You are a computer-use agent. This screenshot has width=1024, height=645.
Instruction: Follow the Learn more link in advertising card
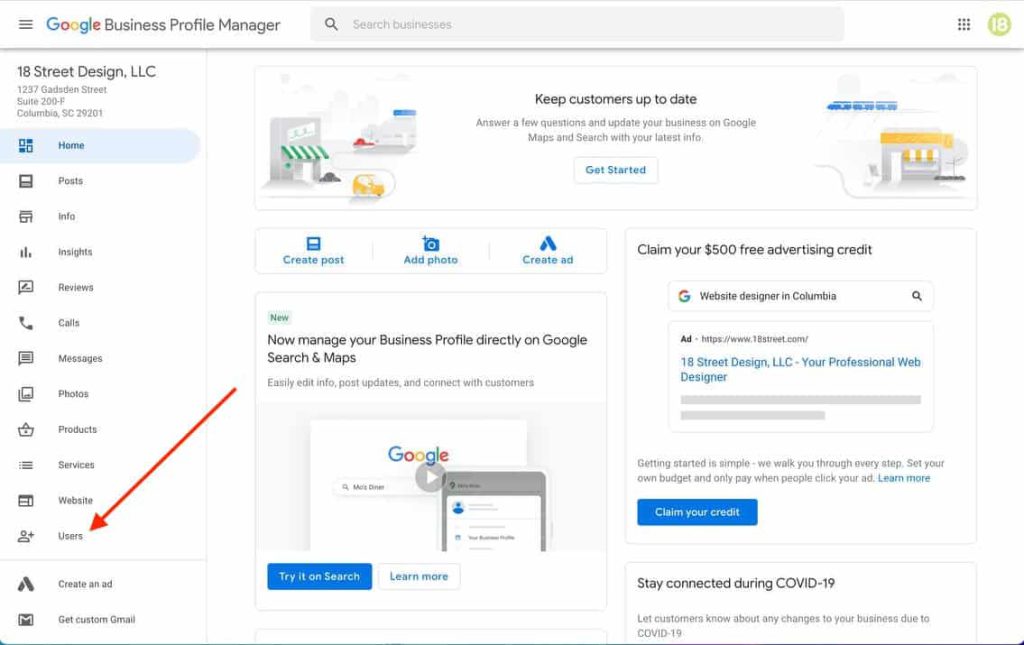pos(904,479)
